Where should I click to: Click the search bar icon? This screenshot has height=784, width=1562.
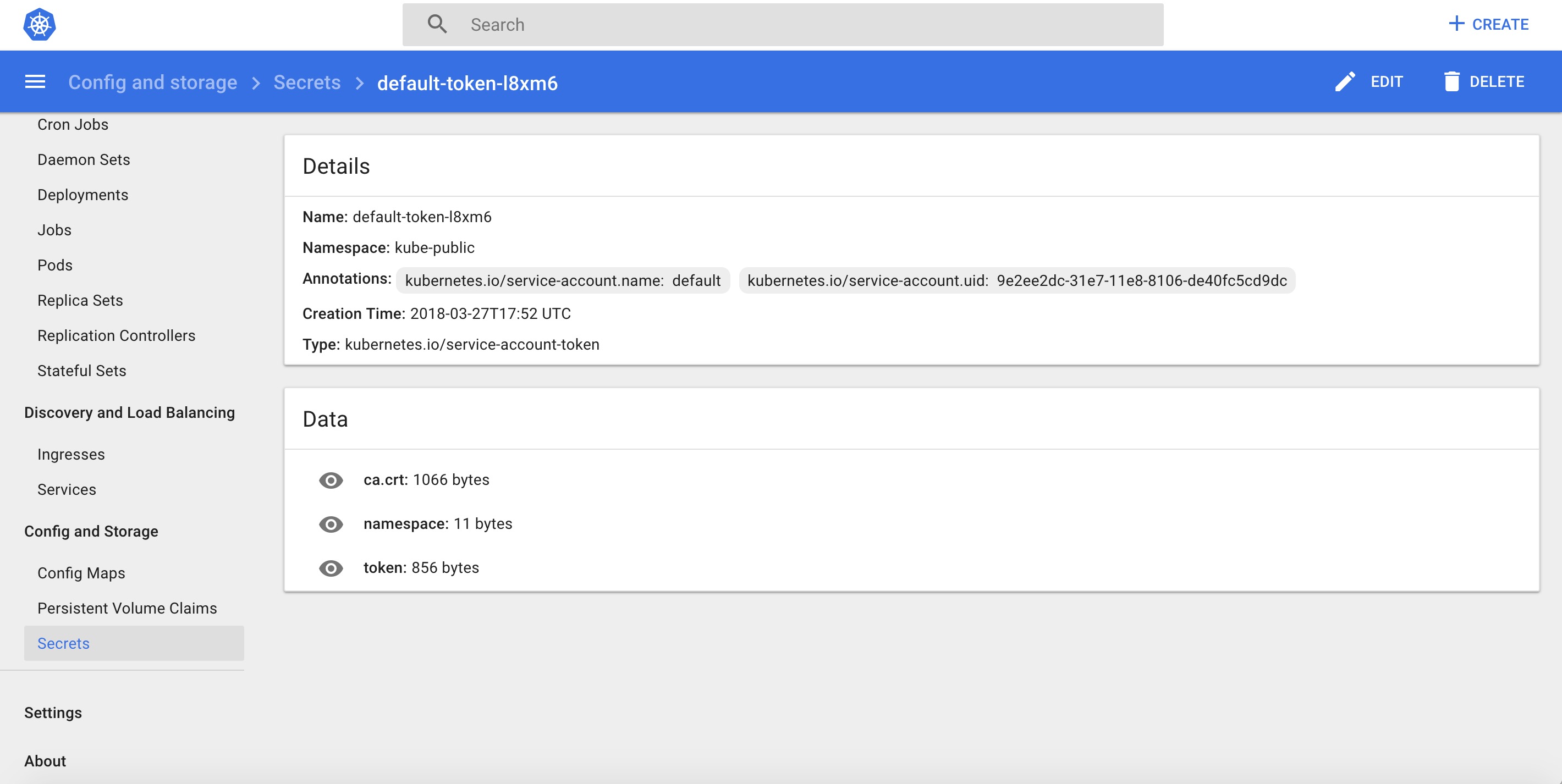437,24
